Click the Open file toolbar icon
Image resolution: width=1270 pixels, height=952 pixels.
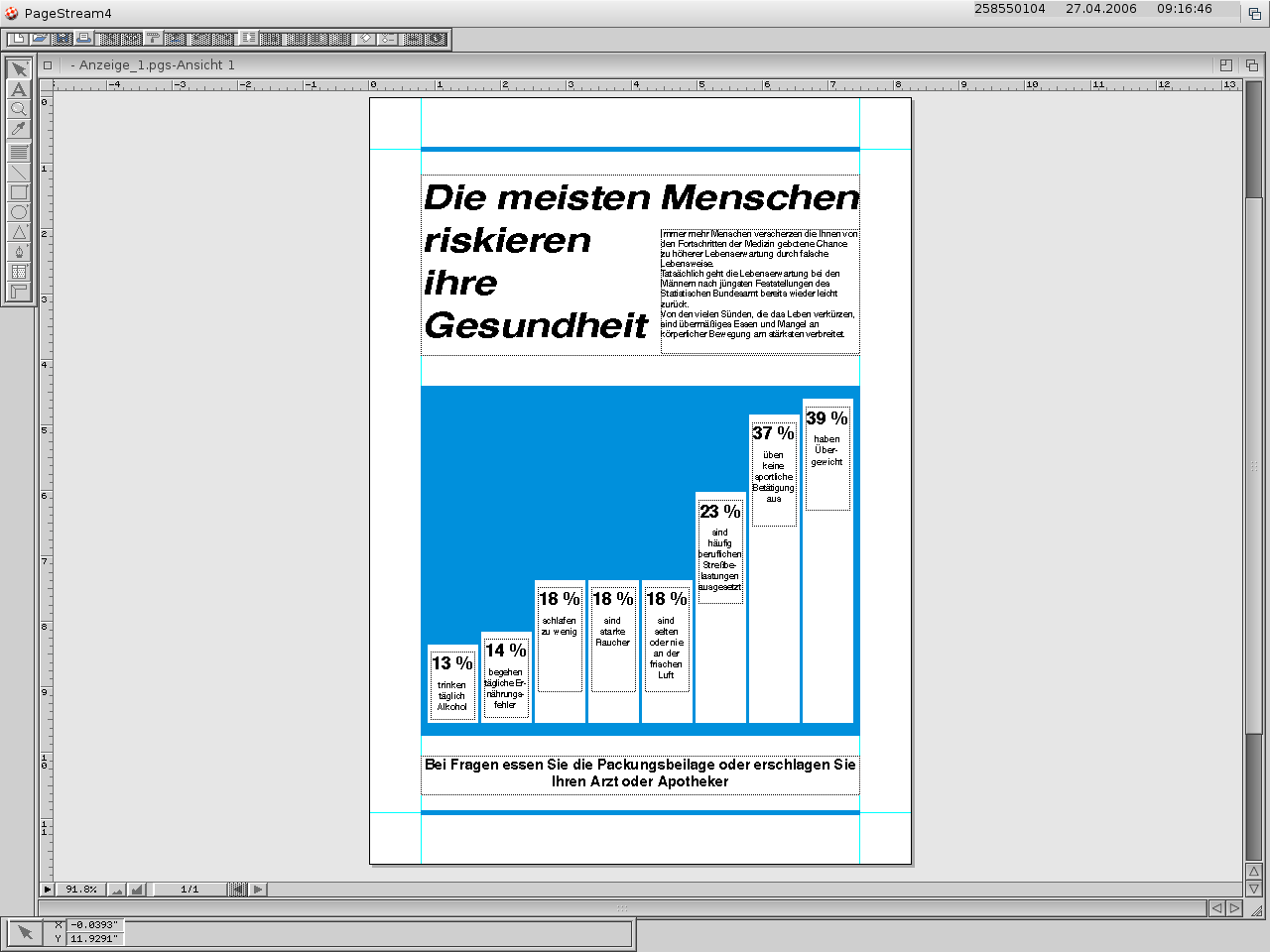pyautogui.click(x=40, y=39)
